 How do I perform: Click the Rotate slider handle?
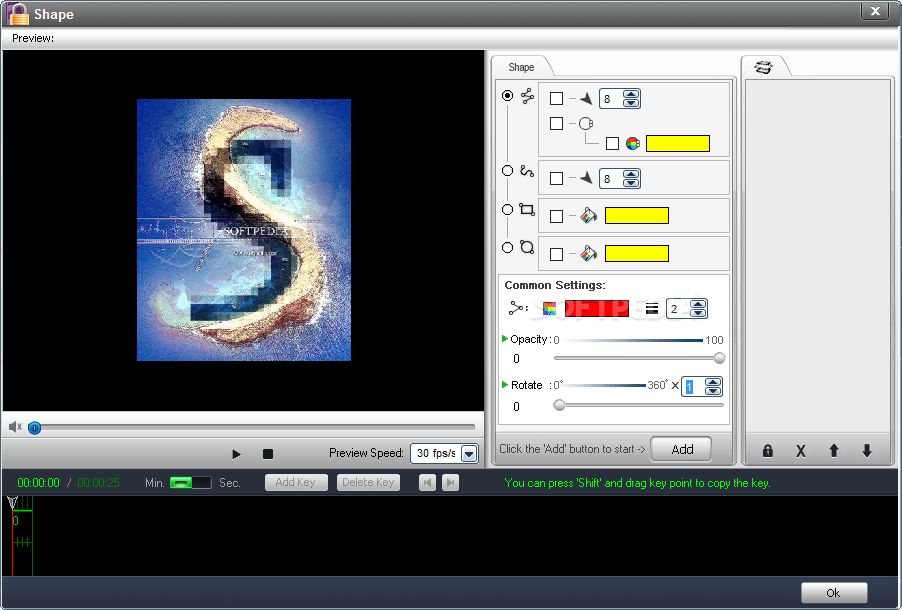559,405
